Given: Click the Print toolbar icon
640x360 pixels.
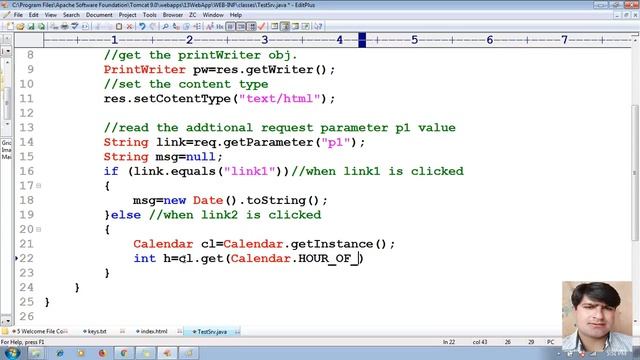Looking at the screenshot, I should tap(65, 27).
